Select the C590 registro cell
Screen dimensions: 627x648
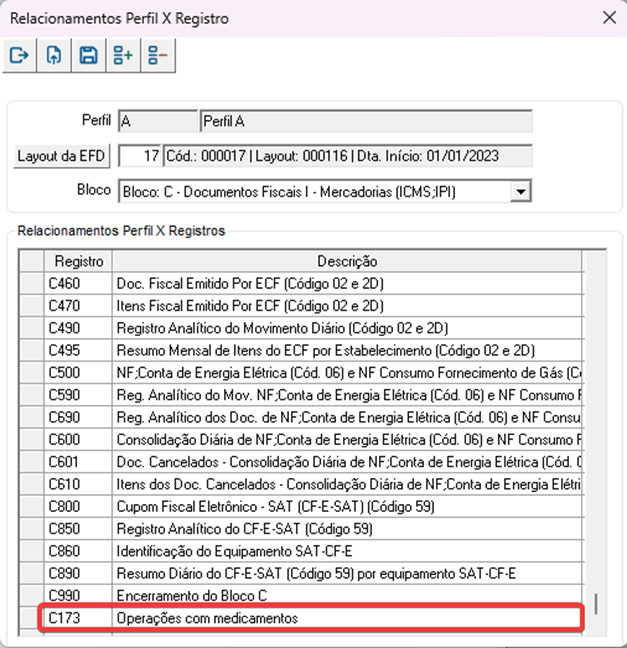[78, 395]
